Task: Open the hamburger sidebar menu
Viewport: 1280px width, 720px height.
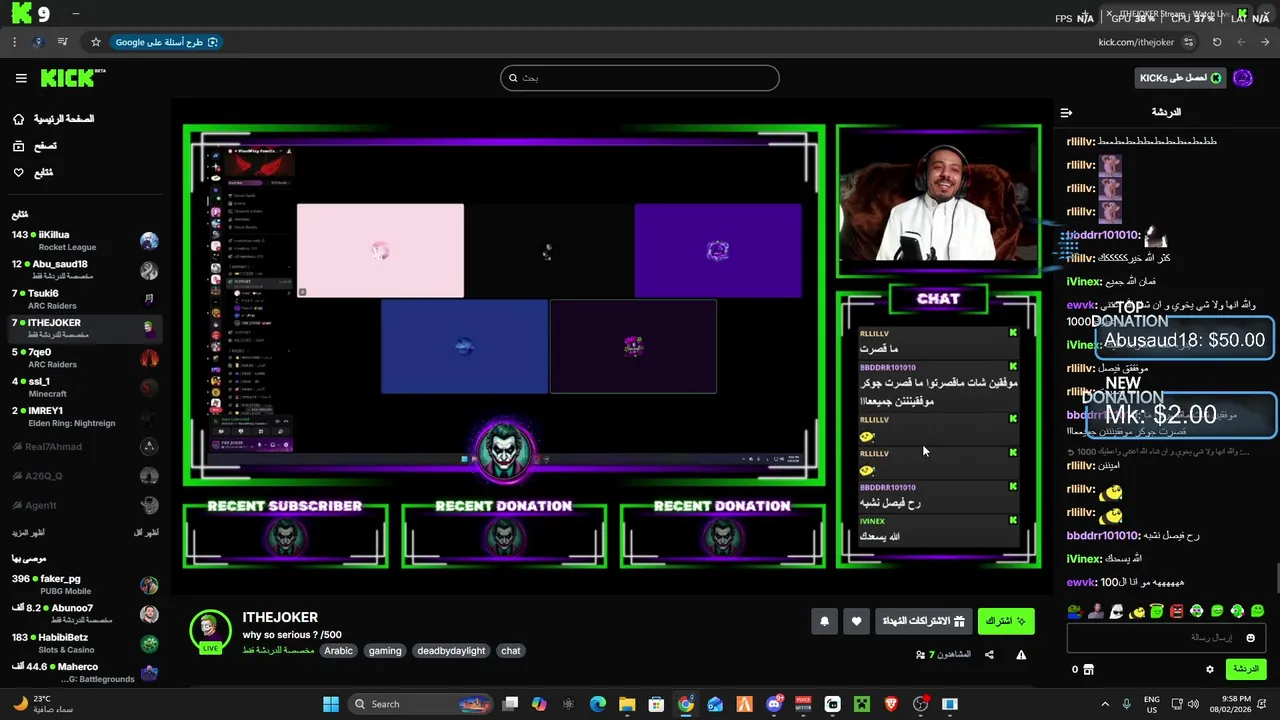Action: pyautogui.click(x=21, y=78)
